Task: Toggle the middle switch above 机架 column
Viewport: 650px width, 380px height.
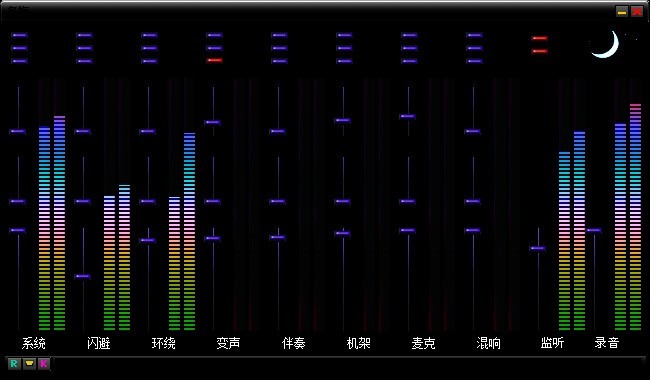Action: tap(344, 48)
